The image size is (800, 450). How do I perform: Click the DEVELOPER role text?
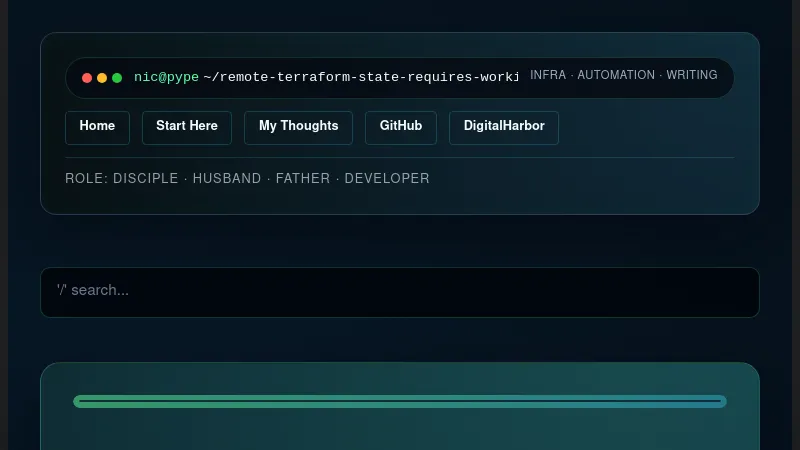point(387,179)
